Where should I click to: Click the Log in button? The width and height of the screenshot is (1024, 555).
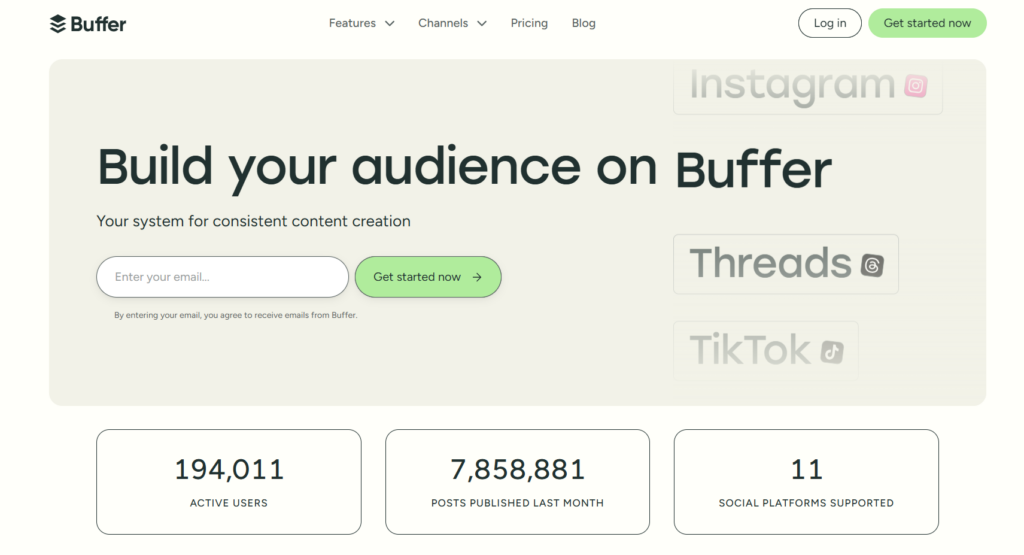coord(829,23)
